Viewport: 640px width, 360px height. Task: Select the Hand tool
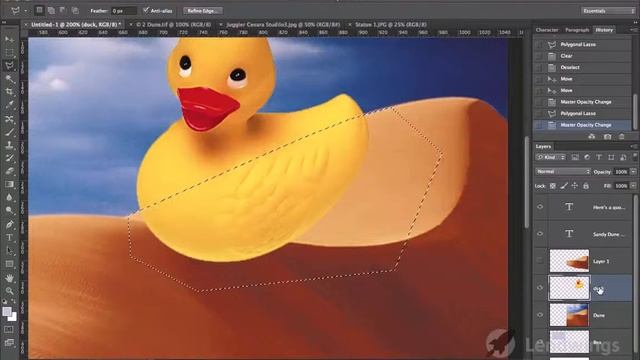tap(9, 278)
